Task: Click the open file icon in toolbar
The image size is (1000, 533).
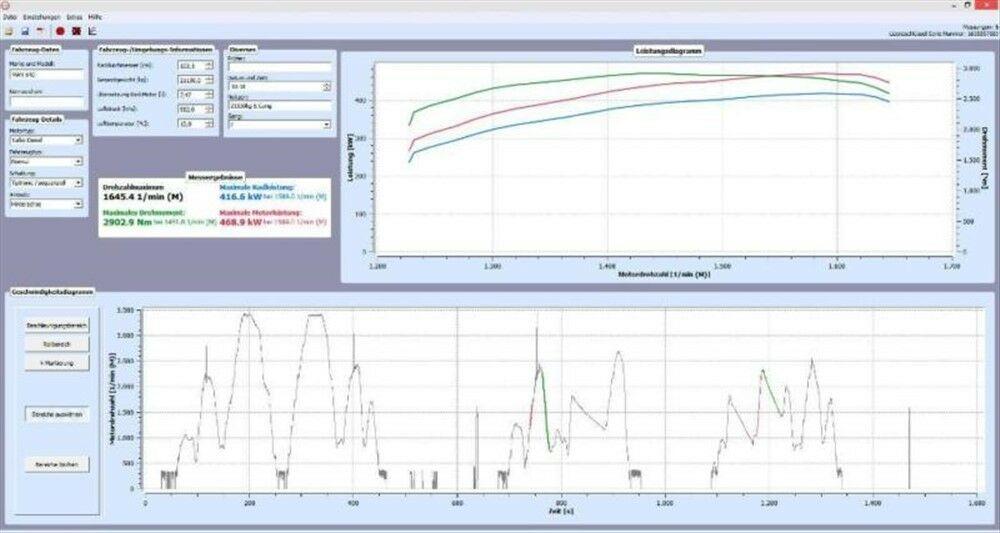Action: click(x=8, y=32)
